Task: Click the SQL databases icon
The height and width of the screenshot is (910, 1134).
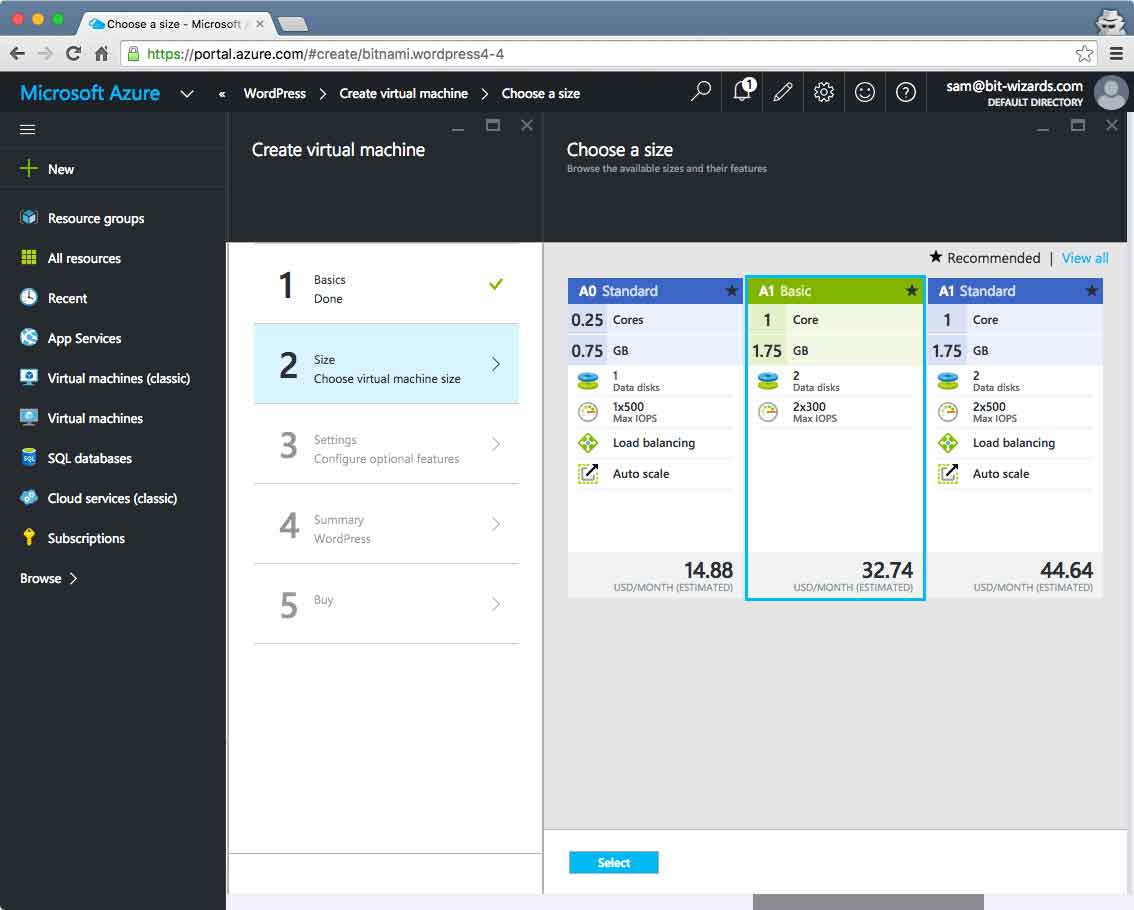Action: tap(29, 457)
